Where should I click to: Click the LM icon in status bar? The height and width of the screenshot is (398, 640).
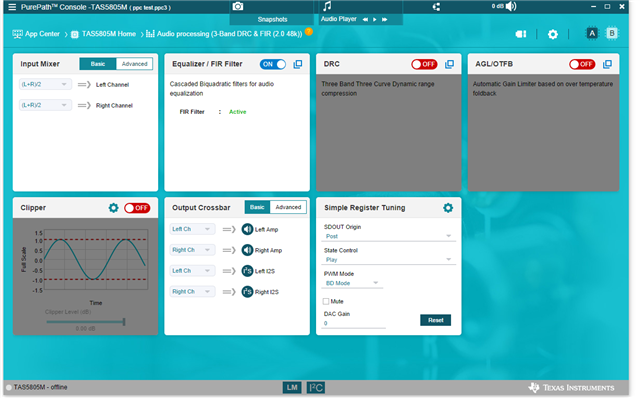click(x=292, y=387)
